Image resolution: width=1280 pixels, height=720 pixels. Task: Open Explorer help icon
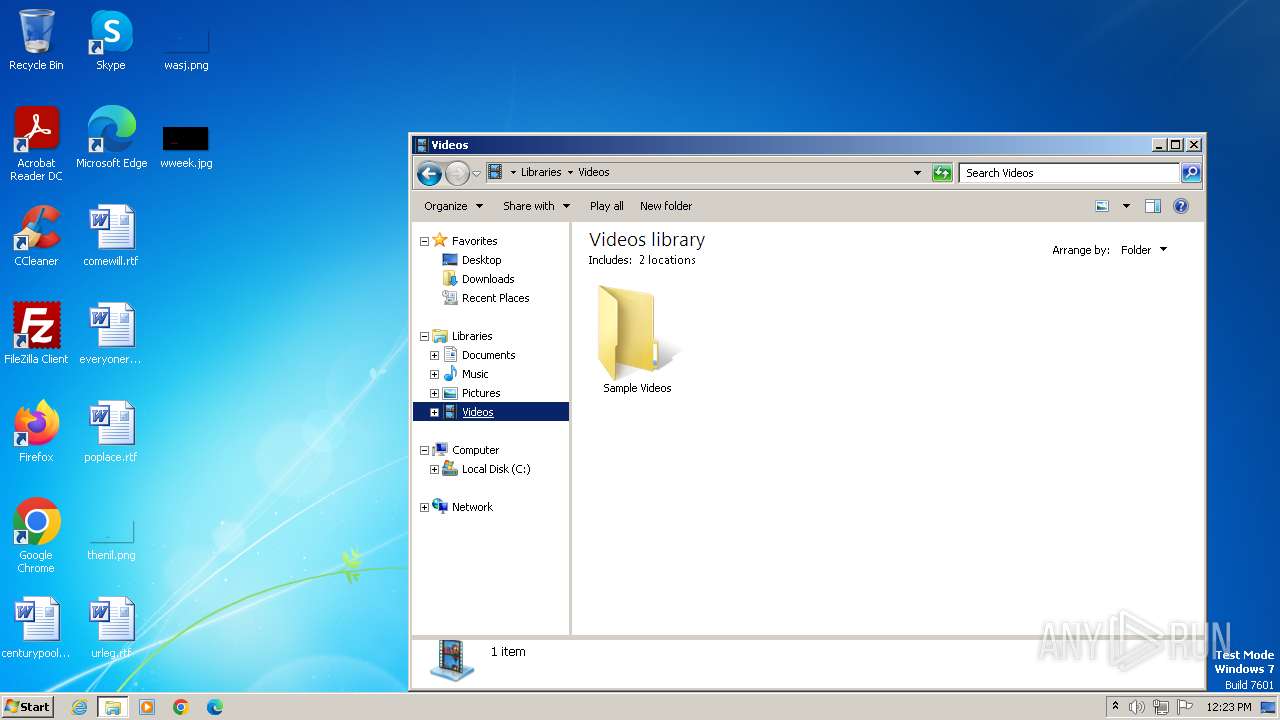point(1181,206)
